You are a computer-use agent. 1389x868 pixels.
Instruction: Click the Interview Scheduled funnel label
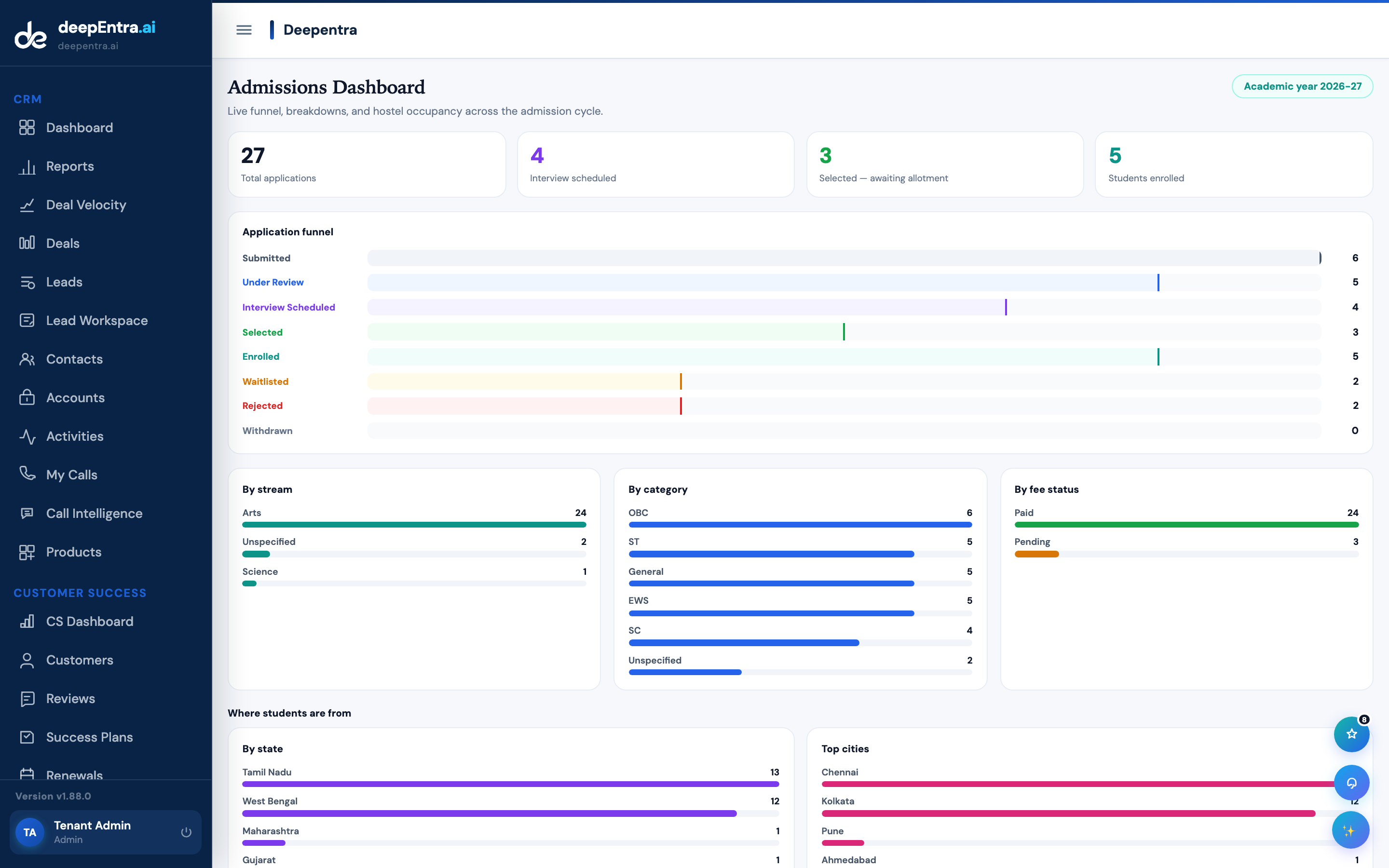coord(289,307)
